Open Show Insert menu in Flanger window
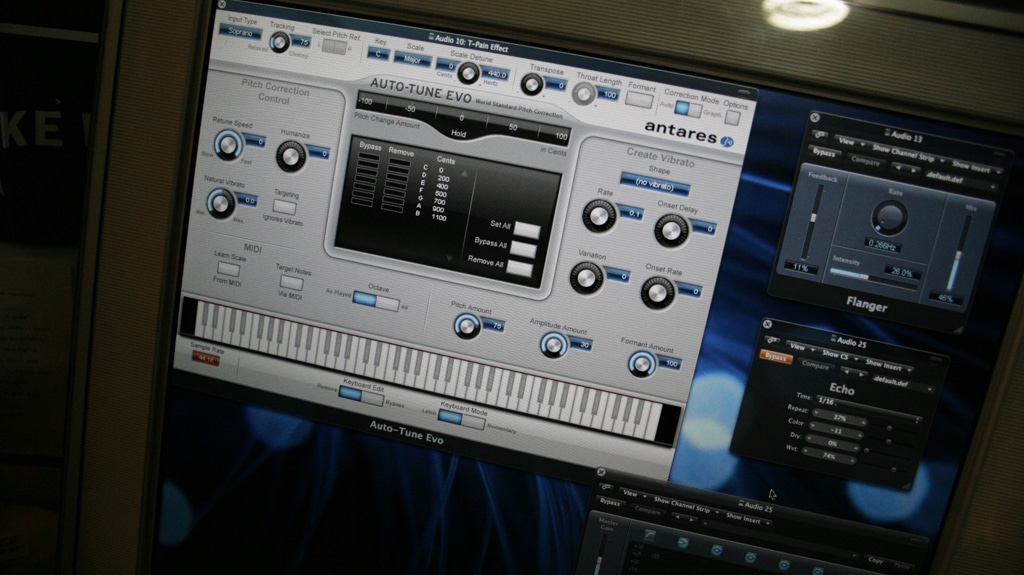Image resolution: width=1024 pixels, height=575 pixels. pos(976,167)
